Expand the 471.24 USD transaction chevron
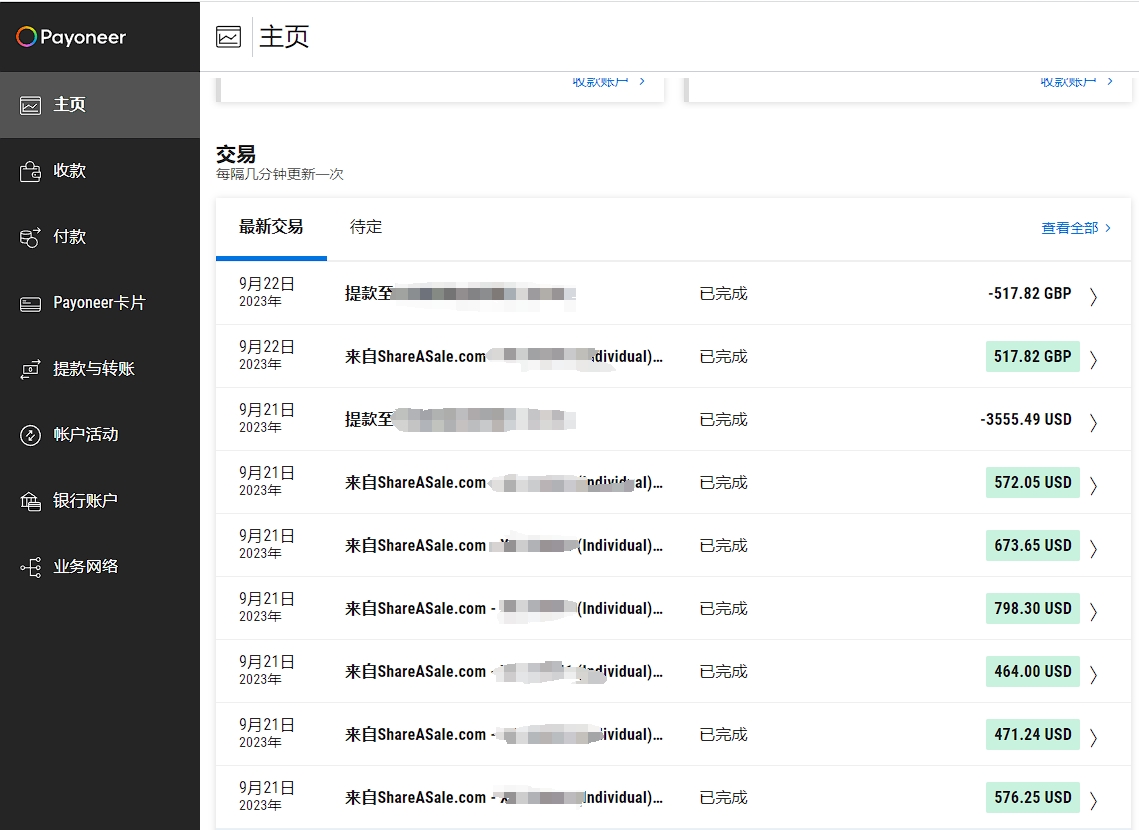This screenshot has width=1139, height=830. [1093, 738]
